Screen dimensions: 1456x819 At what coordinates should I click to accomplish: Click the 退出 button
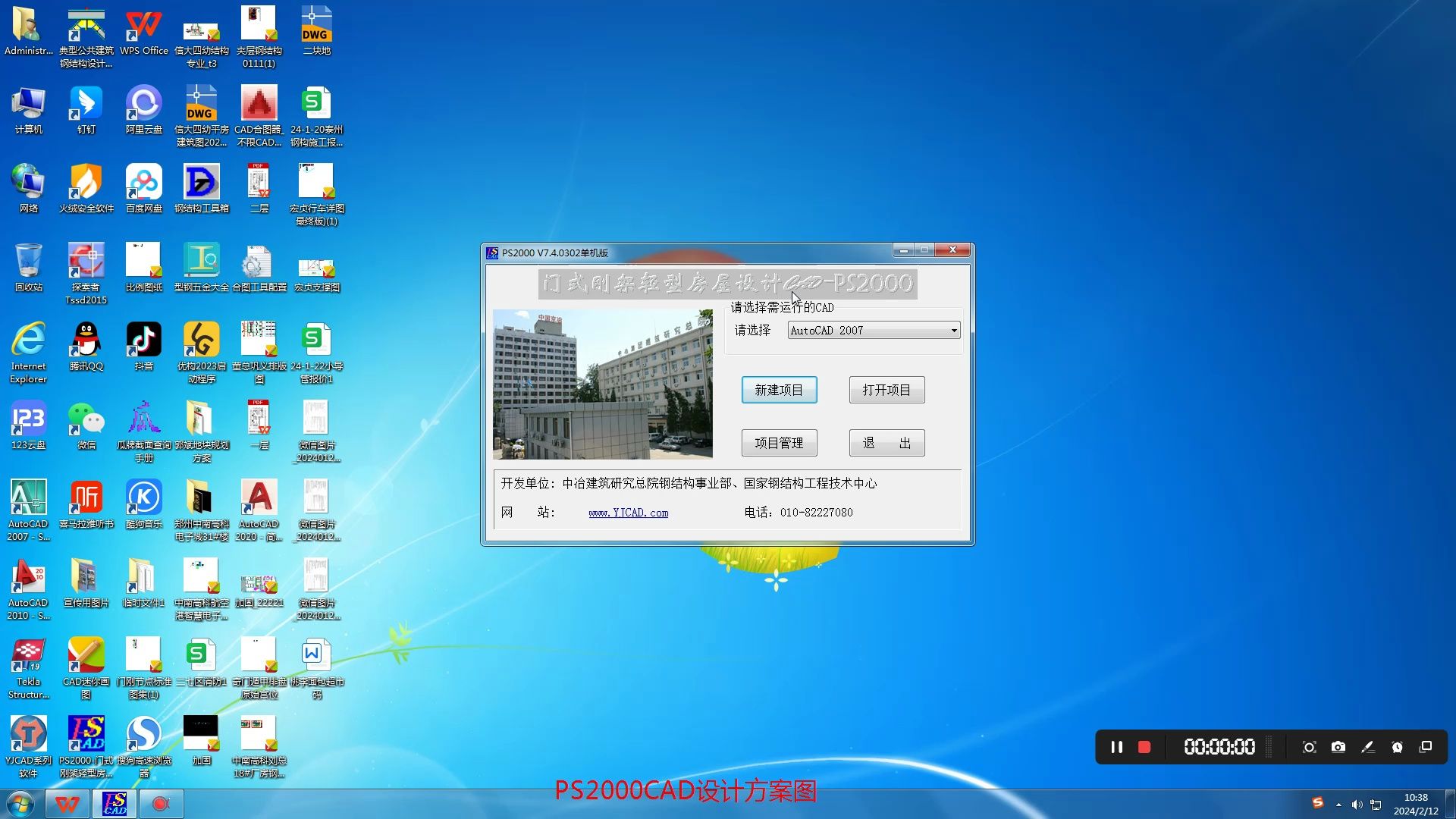click(886, 443)
